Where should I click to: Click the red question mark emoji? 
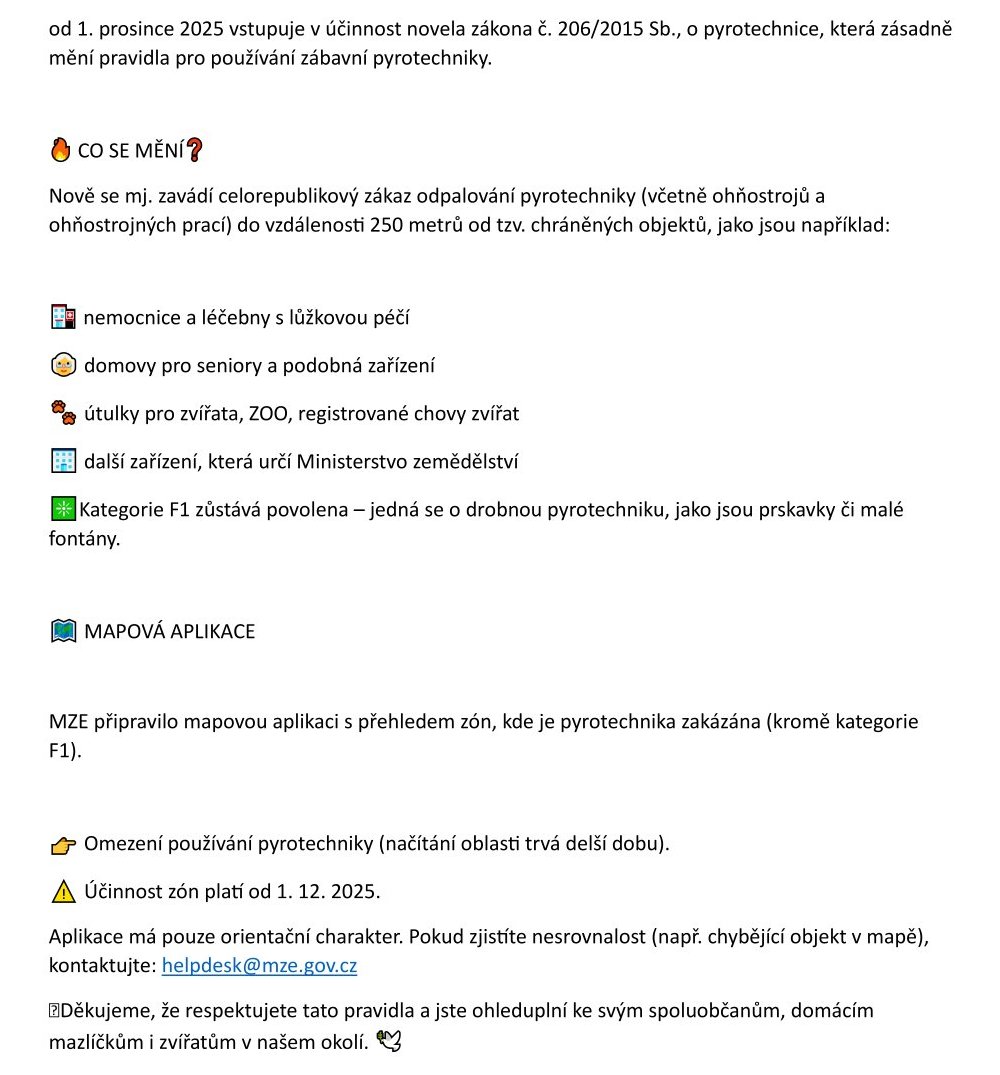coord(195,150)
